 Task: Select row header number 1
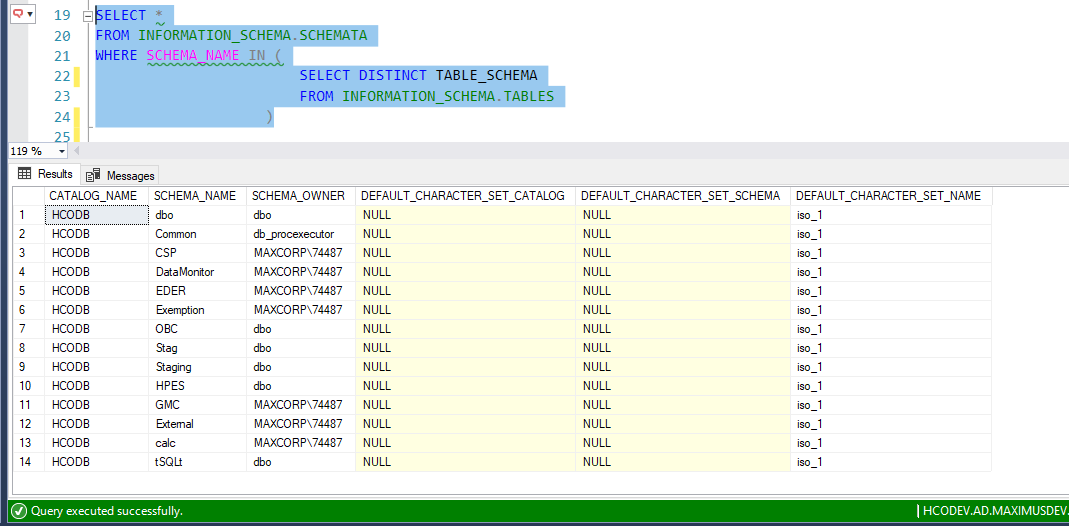[29, 215]
